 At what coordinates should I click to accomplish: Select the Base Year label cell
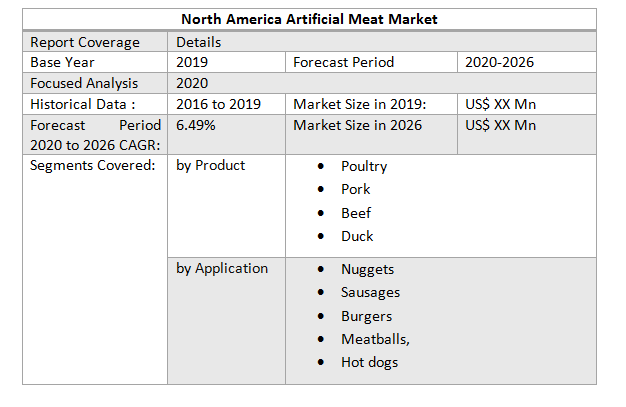tap(62, 62)
